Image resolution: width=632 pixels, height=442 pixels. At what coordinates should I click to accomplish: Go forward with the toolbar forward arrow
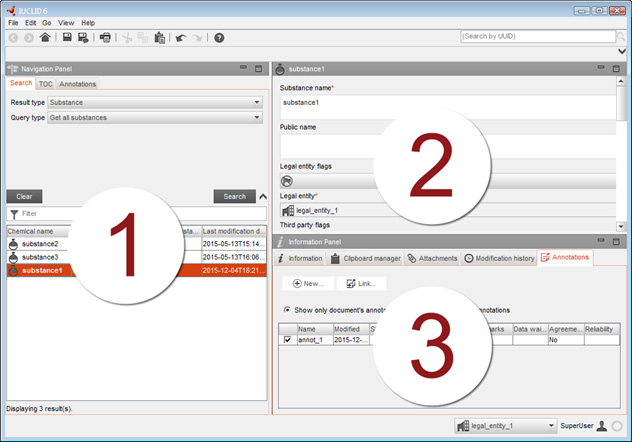point(29,38)
